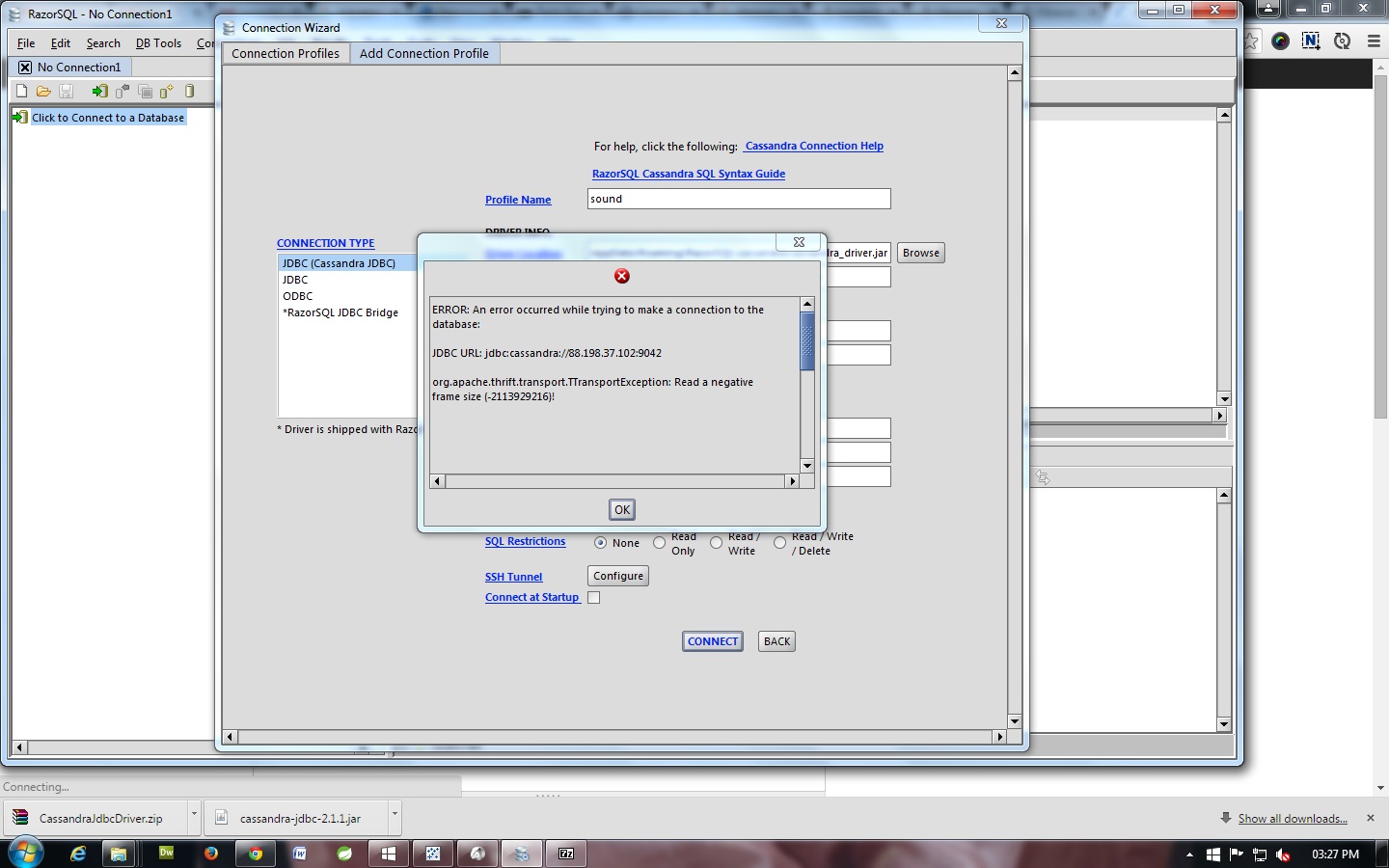Show hidden system tray icons arrow
Image resolution: width=1389 pixels, height=868 pixels.
[x=1189, y=854]
